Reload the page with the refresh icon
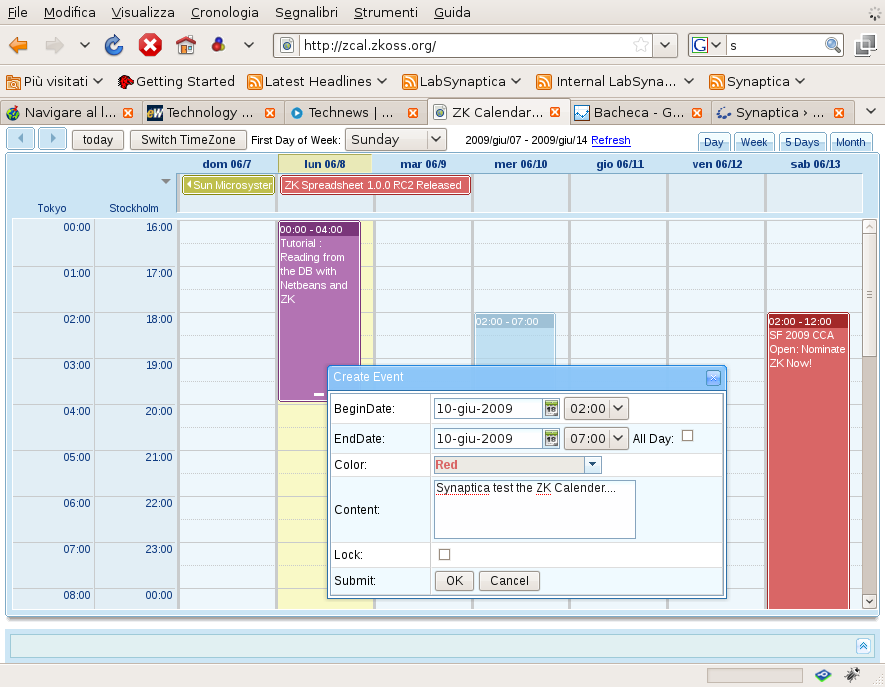This screenshot has width=885, height=687. point(114,45)
